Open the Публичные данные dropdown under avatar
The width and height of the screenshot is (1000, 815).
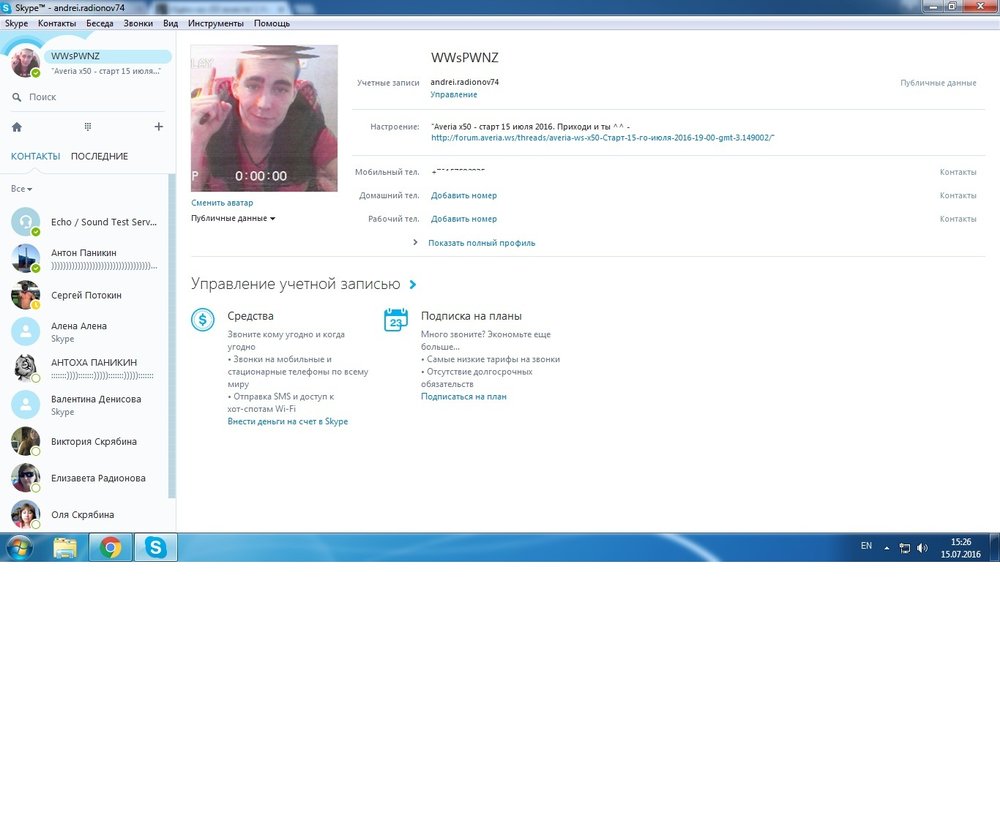click(233, 218)
